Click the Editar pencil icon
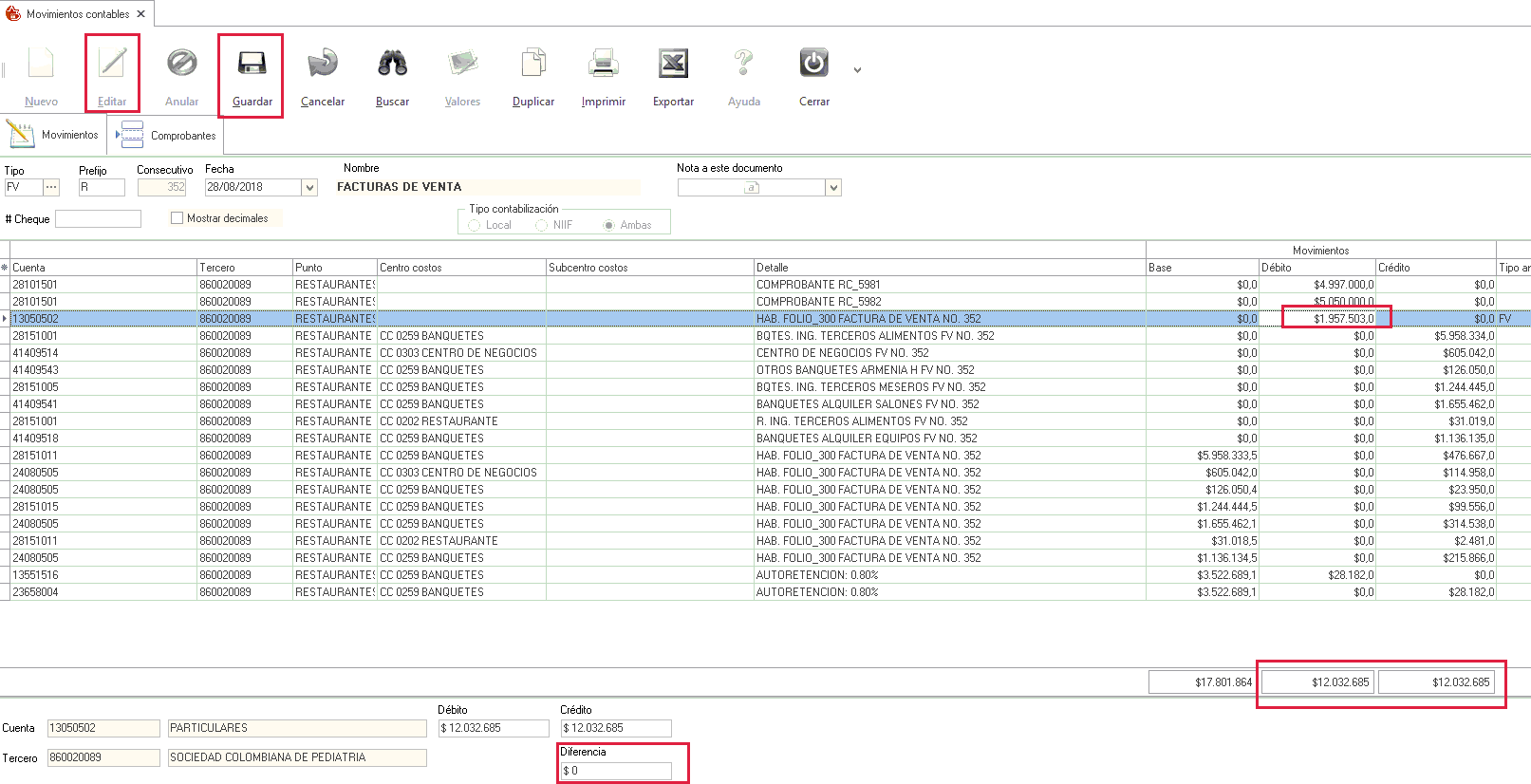The width and height of the screenshot is (1531, 784). 112,64
